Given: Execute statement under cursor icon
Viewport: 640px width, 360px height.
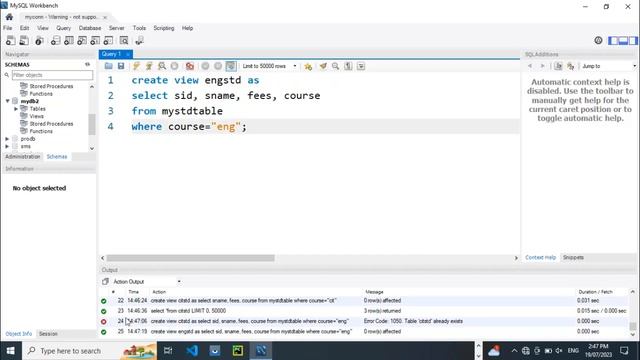Looking at the screenshot, I should [149, 66].
